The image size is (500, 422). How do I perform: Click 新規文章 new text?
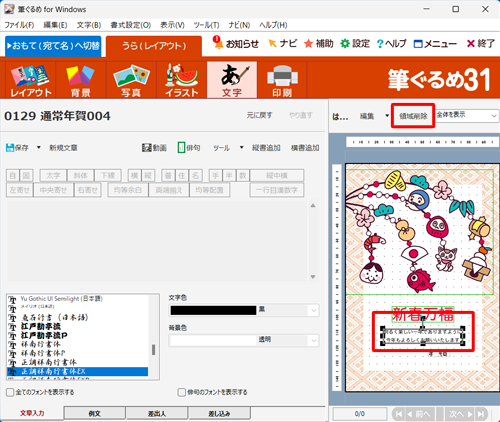coord(63,148)
